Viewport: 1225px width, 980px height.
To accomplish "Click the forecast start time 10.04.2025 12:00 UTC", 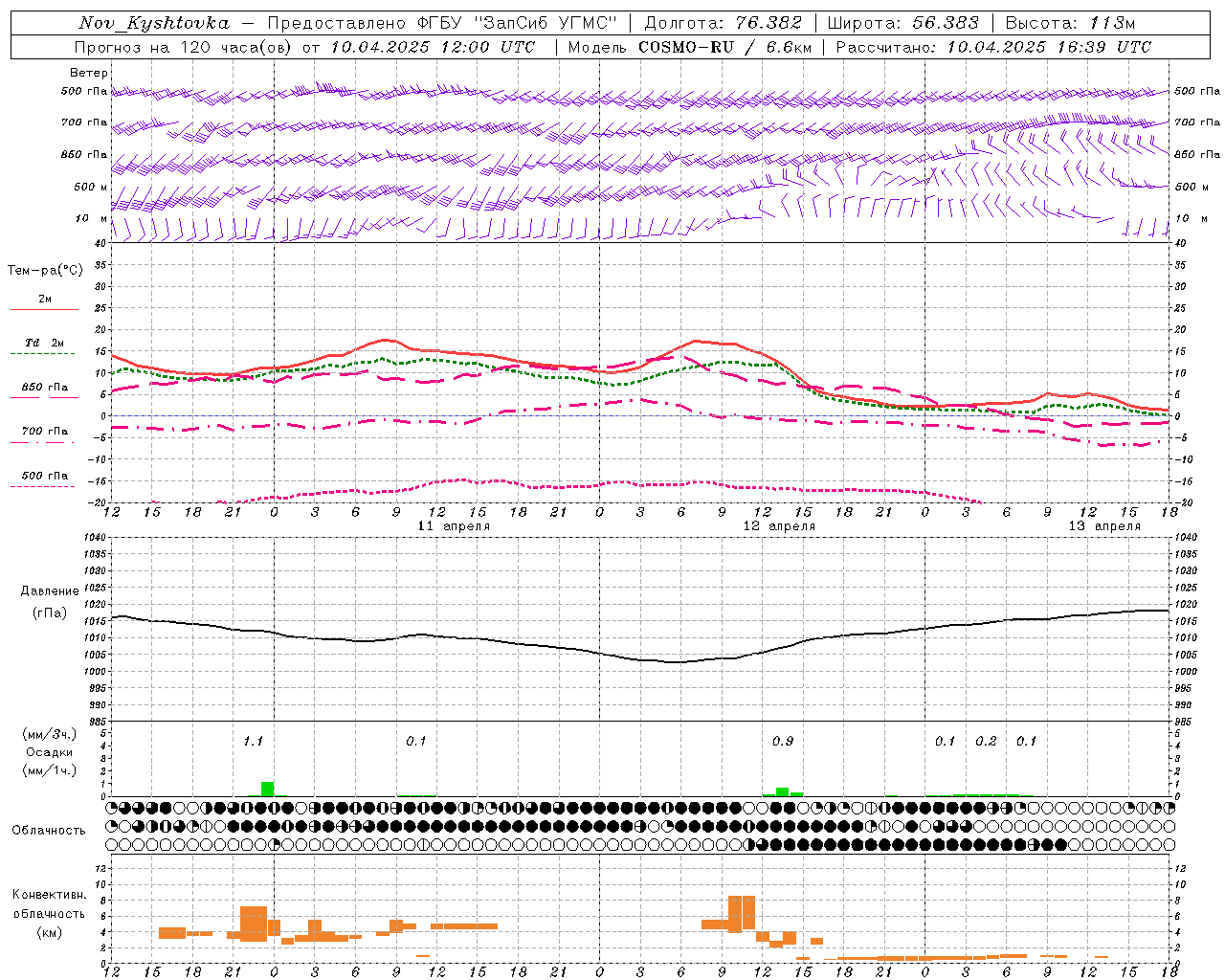I will pyautogui.click(x=433, y=47).
